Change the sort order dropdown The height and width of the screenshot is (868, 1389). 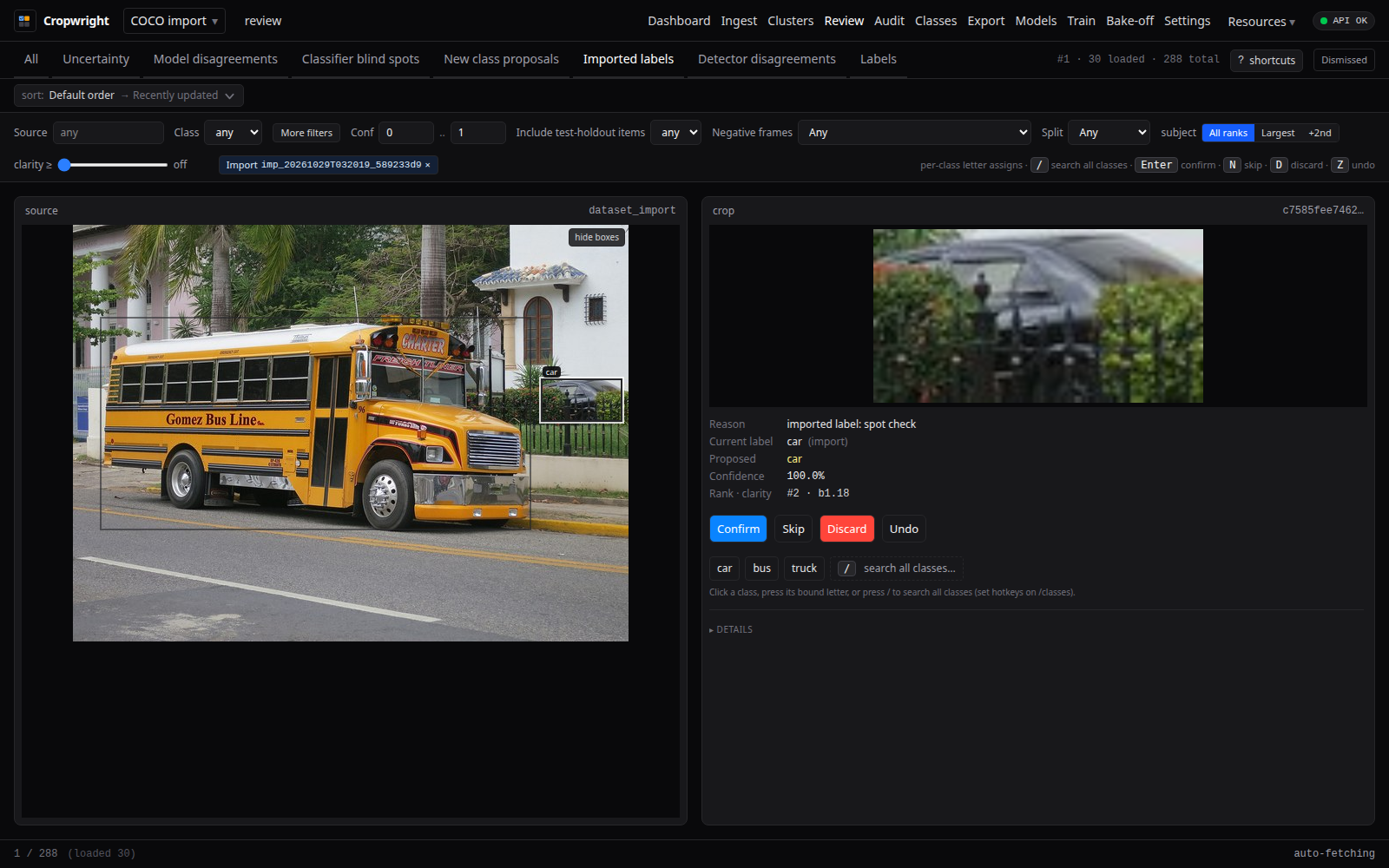click(128, 95)
